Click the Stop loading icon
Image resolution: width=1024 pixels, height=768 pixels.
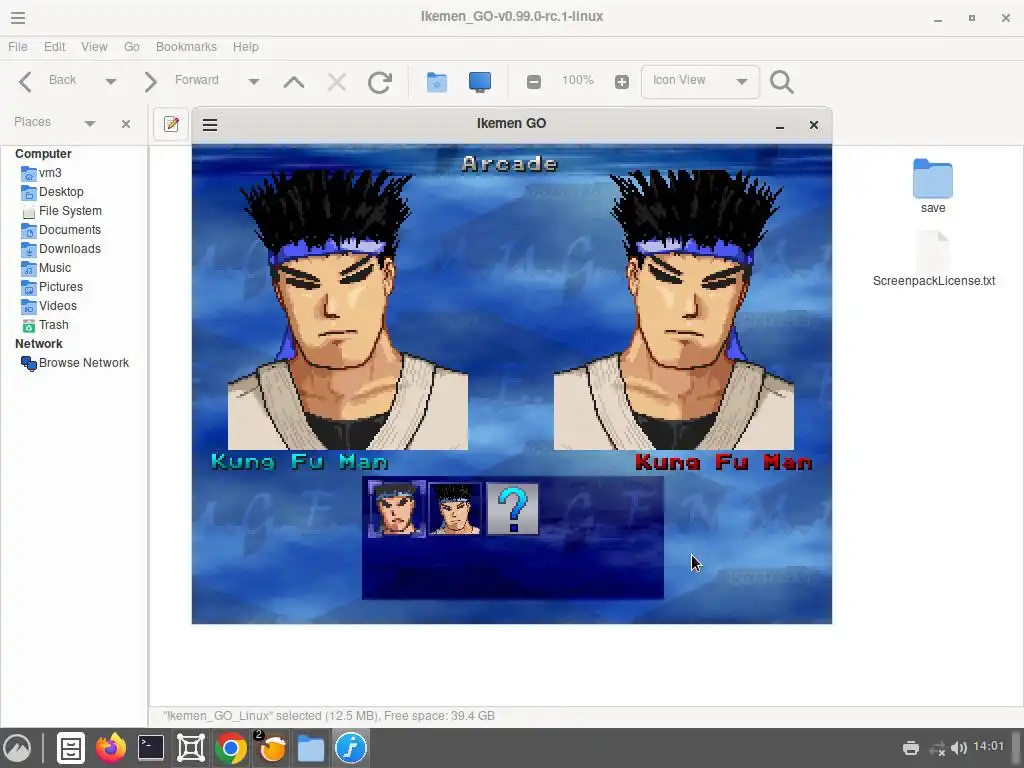coord(337,82)
